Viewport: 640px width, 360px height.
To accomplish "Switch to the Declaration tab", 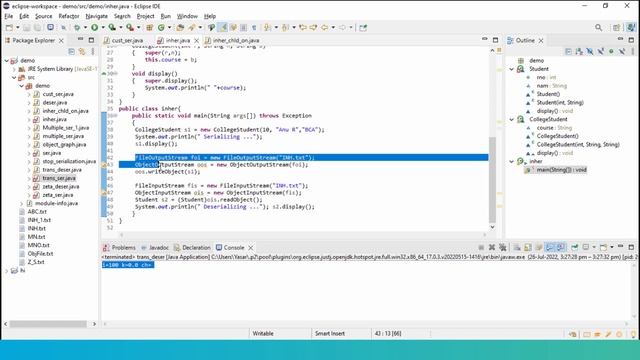I will point(192,247).
